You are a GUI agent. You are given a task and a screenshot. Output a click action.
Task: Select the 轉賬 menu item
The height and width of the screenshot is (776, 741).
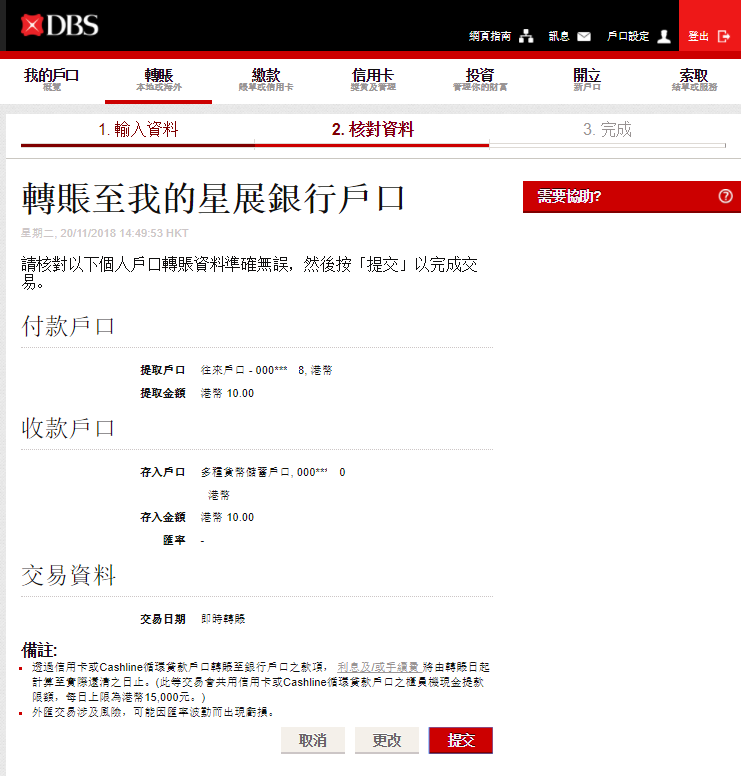click(158, 80)
